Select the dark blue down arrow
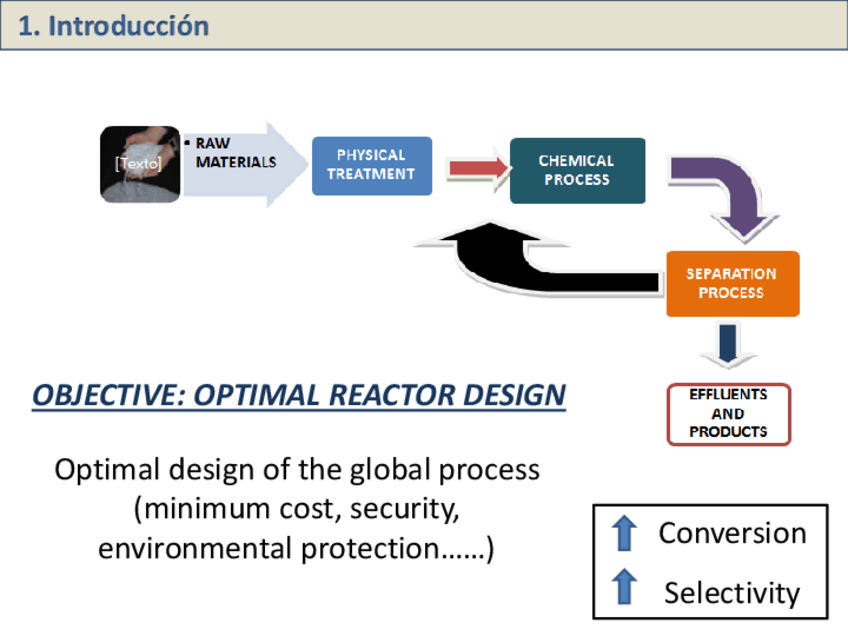848x636 pixels. [728, 345]
